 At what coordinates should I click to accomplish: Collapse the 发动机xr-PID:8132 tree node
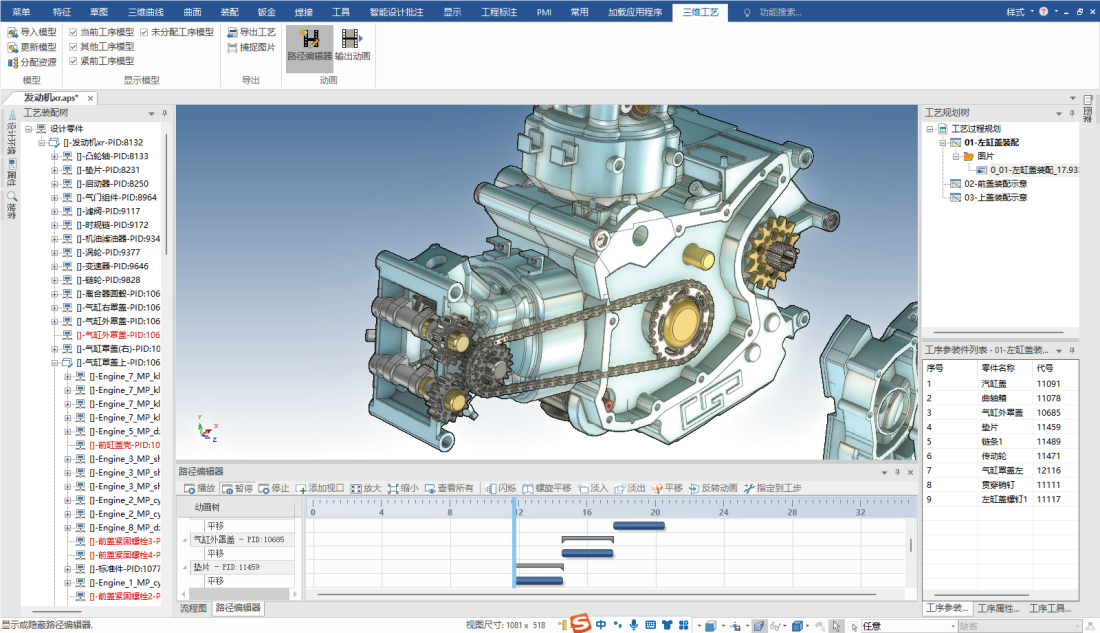pyautogui.click(x=42, y=142)
